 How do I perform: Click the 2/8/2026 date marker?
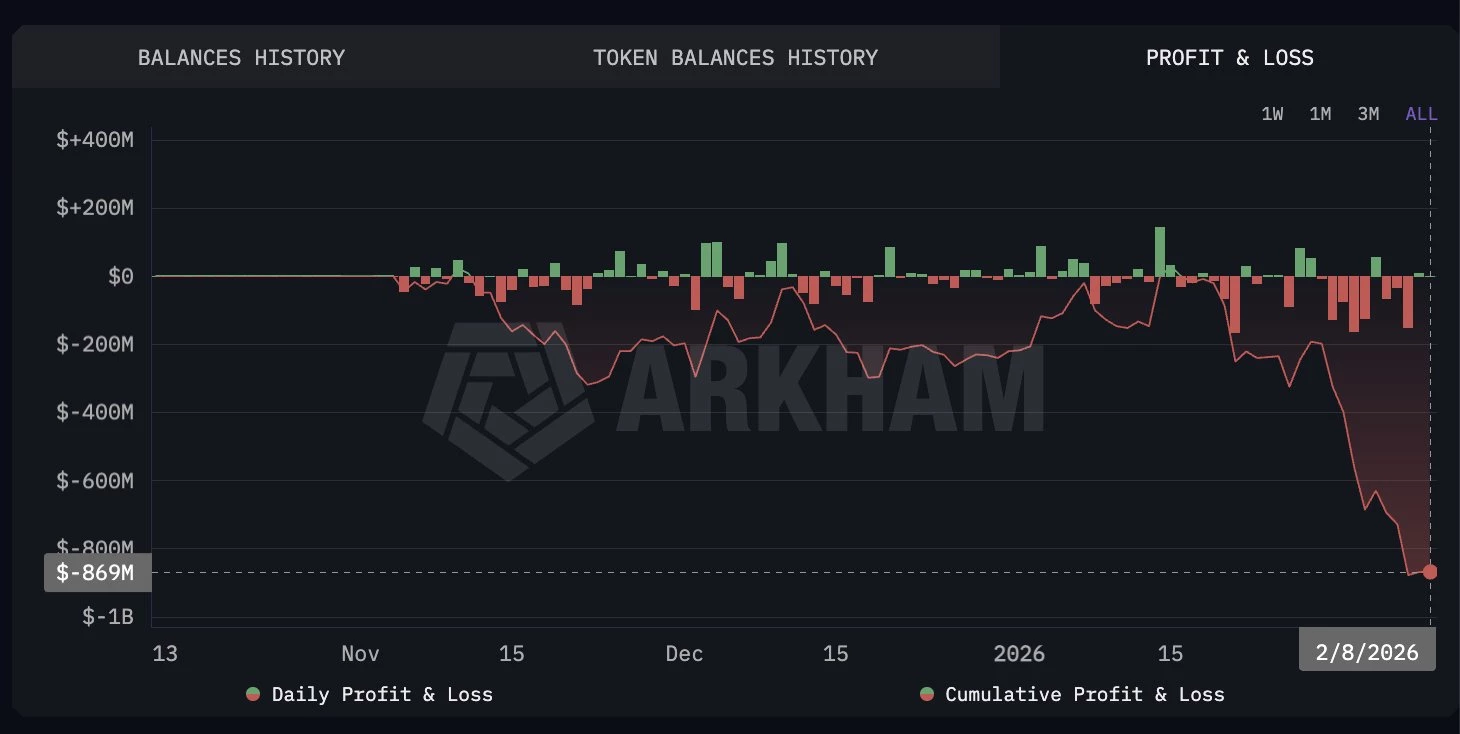pos(1366,650)
